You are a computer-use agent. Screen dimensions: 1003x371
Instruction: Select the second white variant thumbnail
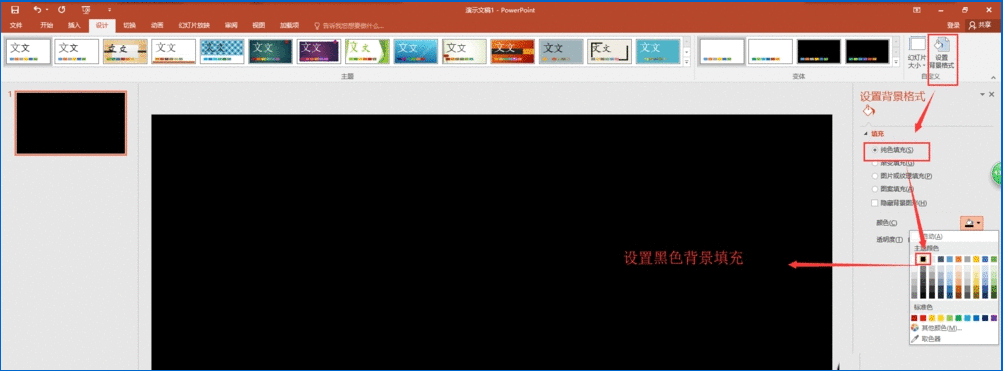point(771,51)
